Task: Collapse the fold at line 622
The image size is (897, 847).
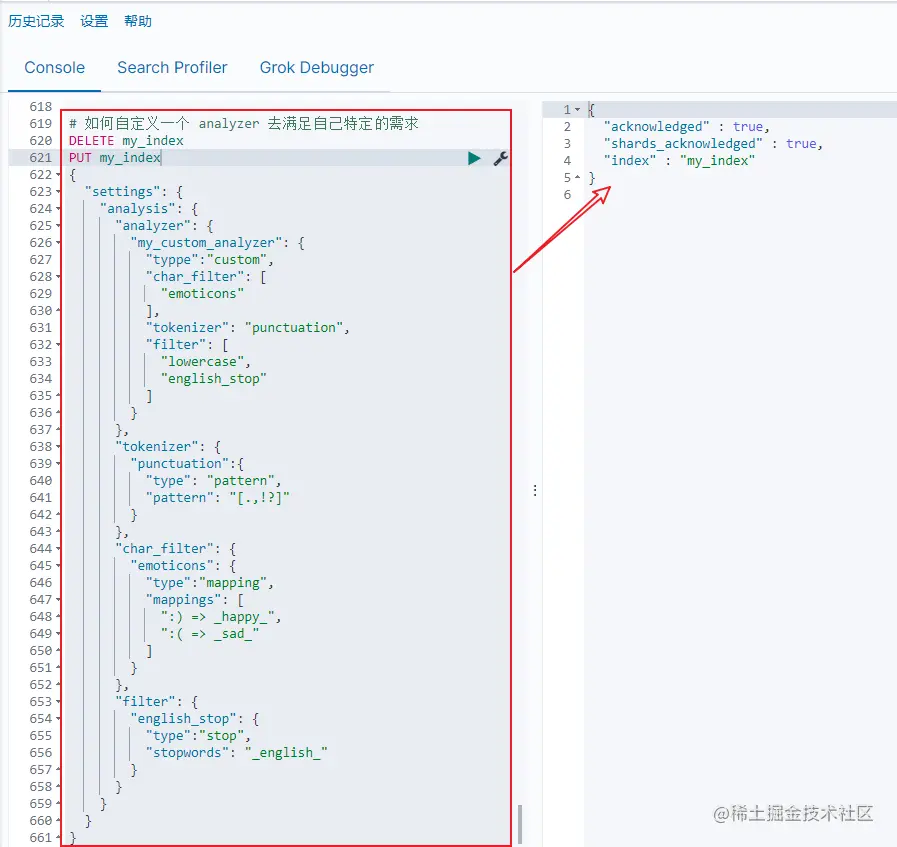Action: pyautogui.click(x=58, y=175)
